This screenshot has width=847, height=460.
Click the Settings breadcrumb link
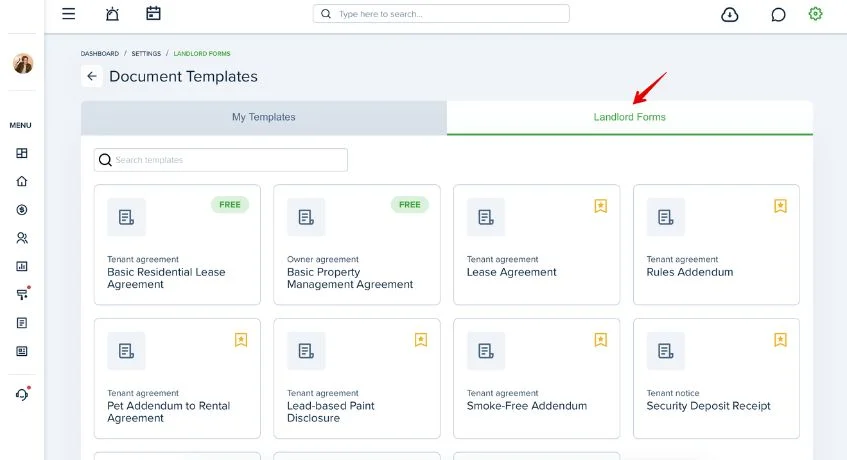(146, 53)
